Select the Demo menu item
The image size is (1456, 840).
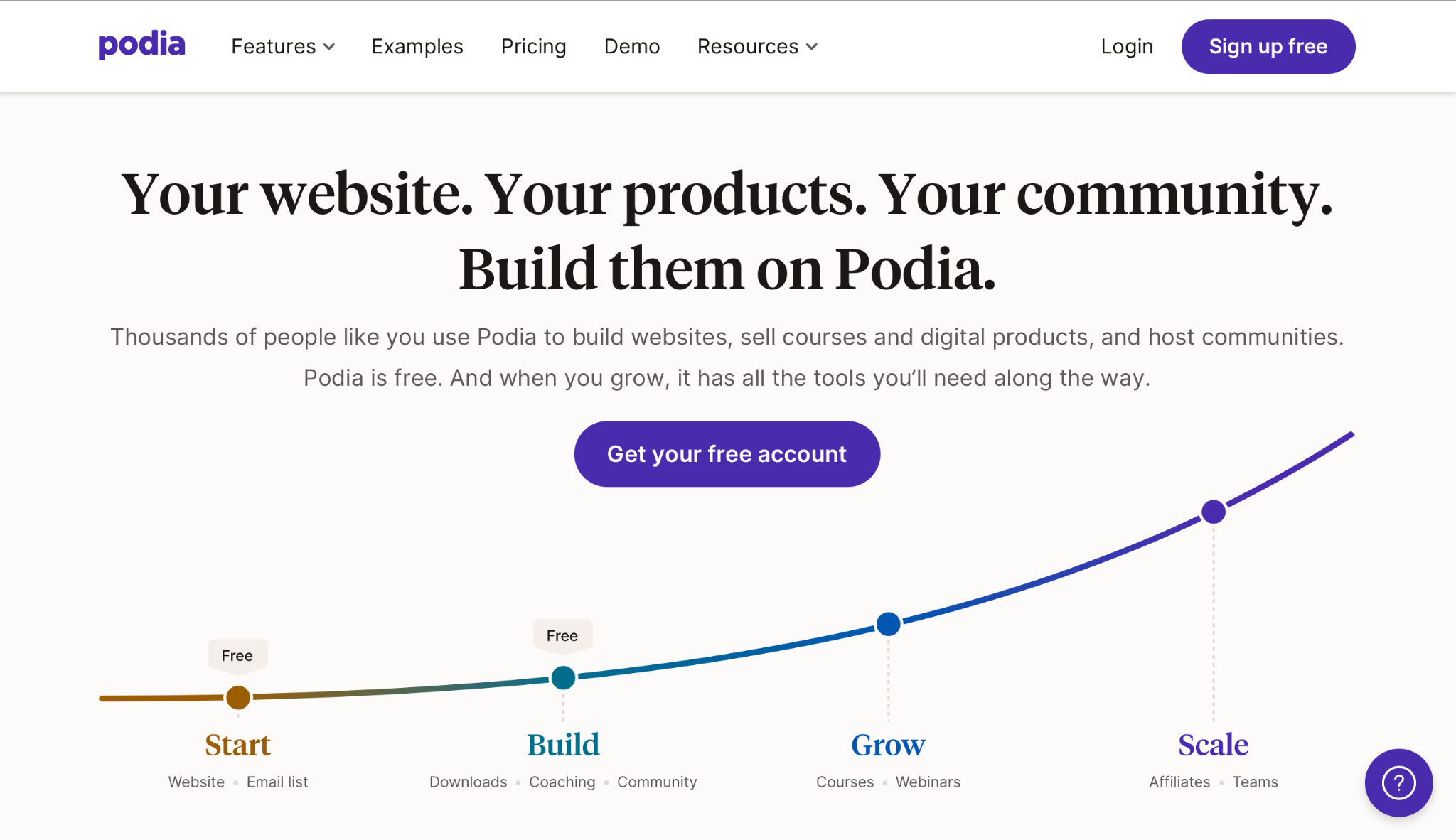pyautogui.click(x=631, y=46)
